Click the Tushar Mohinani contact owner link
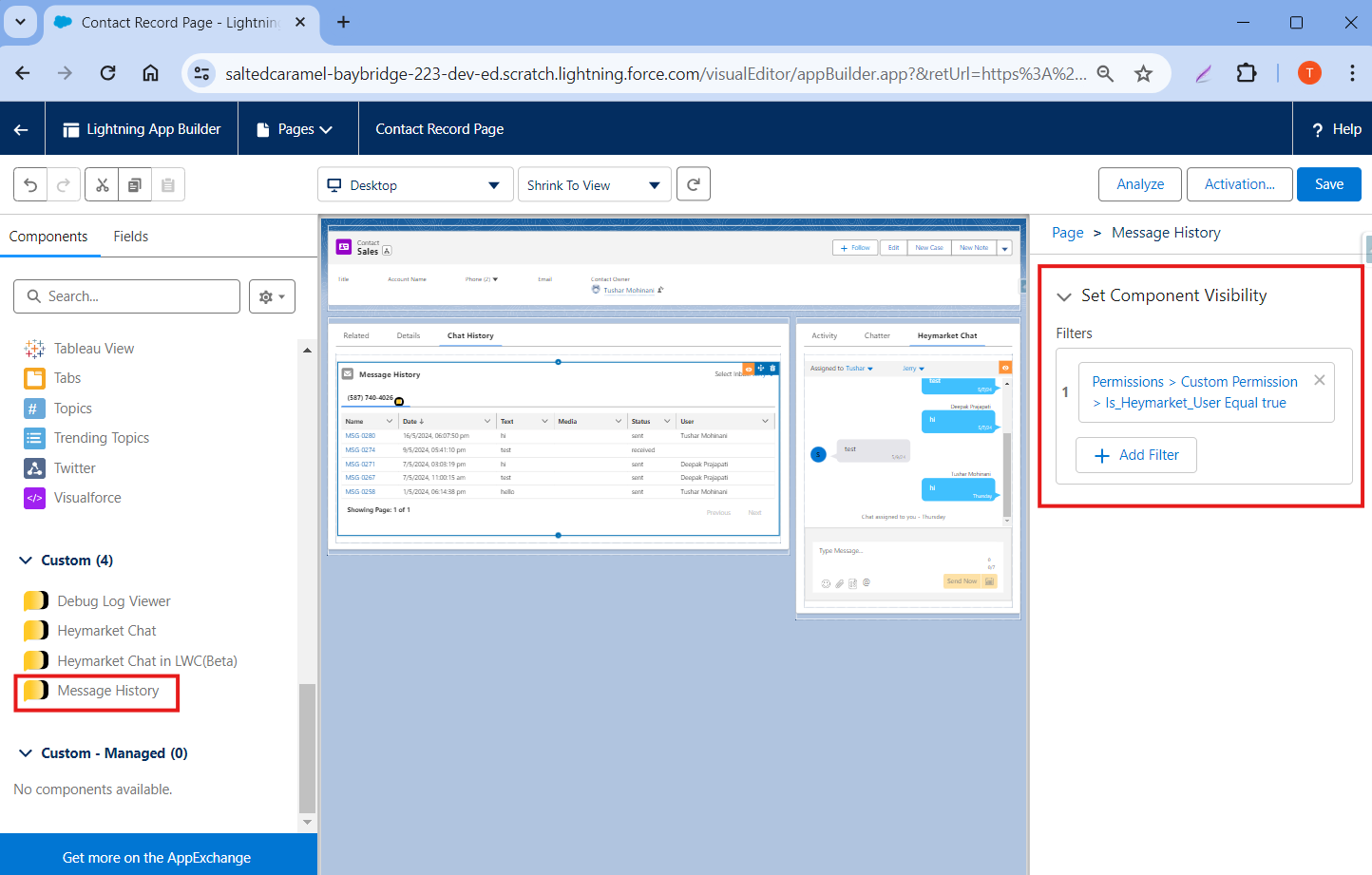Image resolution: width=1372 pixels, height=875 pixels. click(629, 291)
